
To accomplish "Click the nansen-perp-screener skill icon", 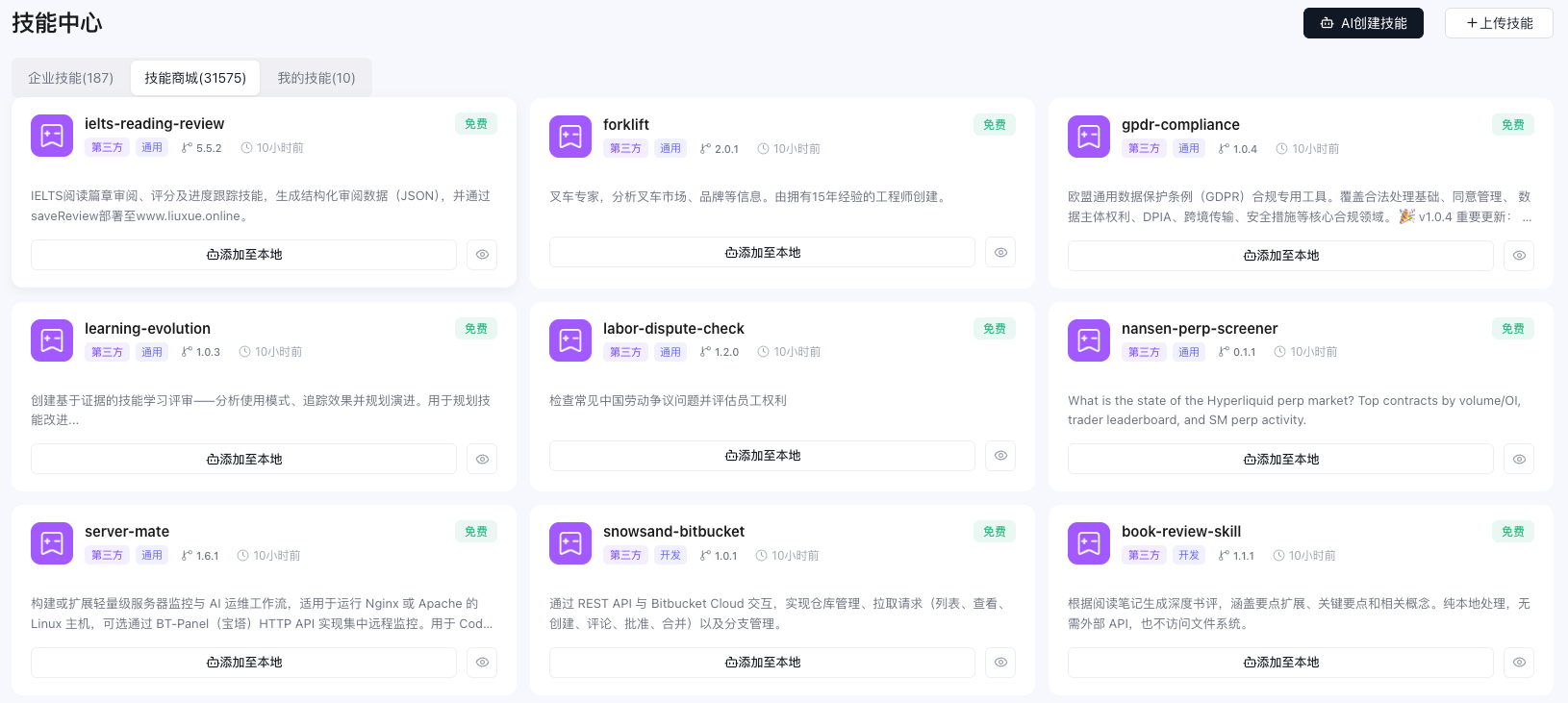I will (x=1089, y=340).
